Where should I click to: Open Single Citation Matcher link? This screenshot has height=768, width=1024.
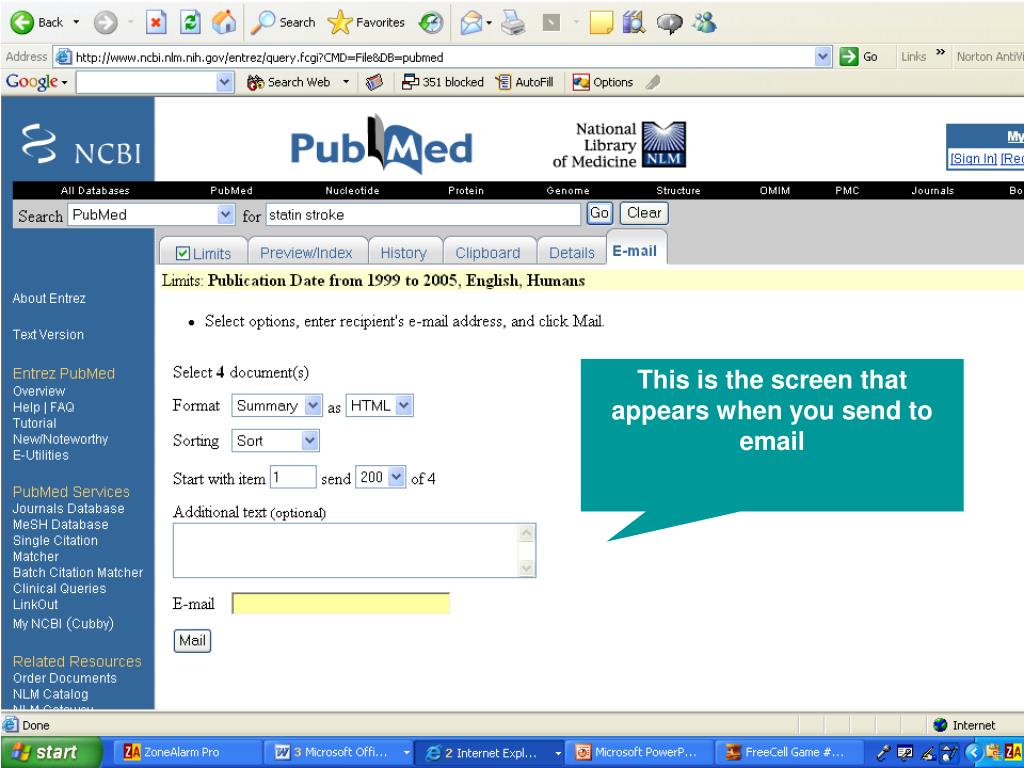tap(55, 549)
